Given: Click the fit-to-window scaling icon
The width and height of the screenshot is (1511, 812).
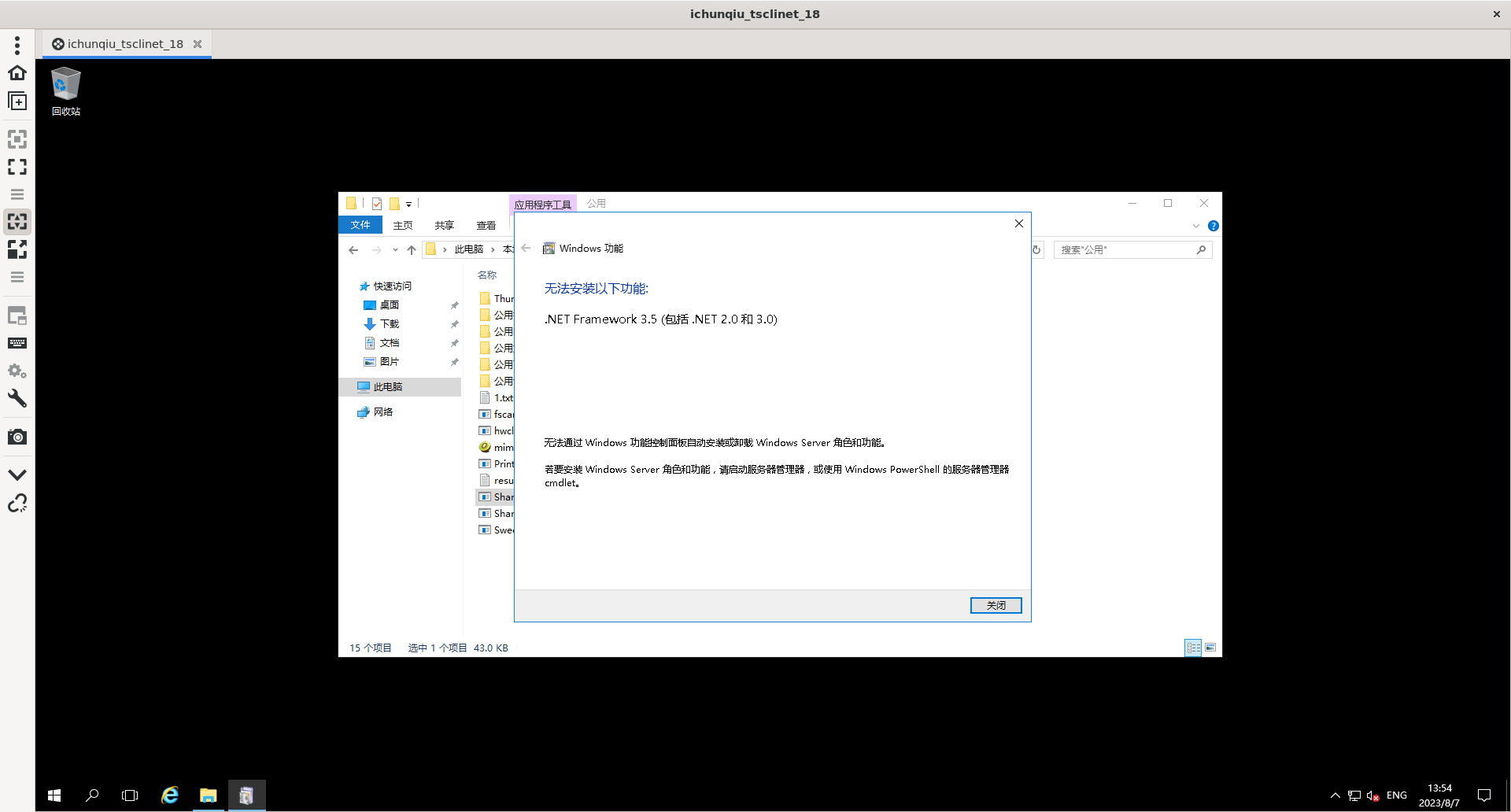Looking at the screenshot, I should [17, 139].
